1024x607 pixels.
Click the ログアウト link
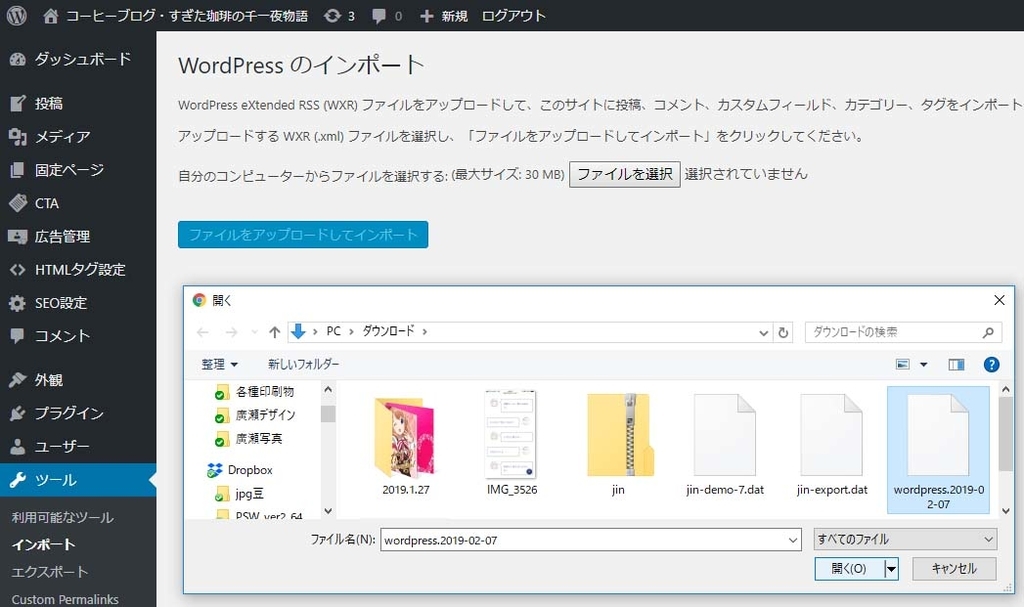coord(513,16)
